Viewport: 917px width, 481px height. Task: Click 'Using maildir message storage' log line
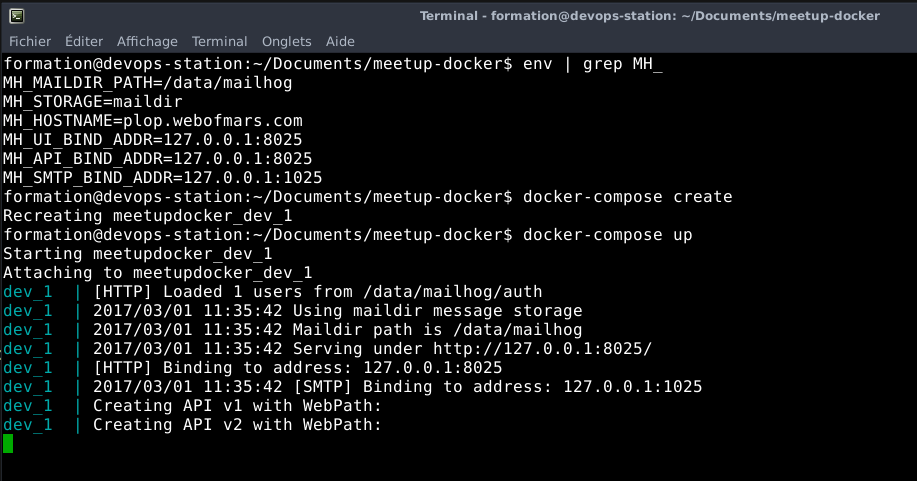337,311
